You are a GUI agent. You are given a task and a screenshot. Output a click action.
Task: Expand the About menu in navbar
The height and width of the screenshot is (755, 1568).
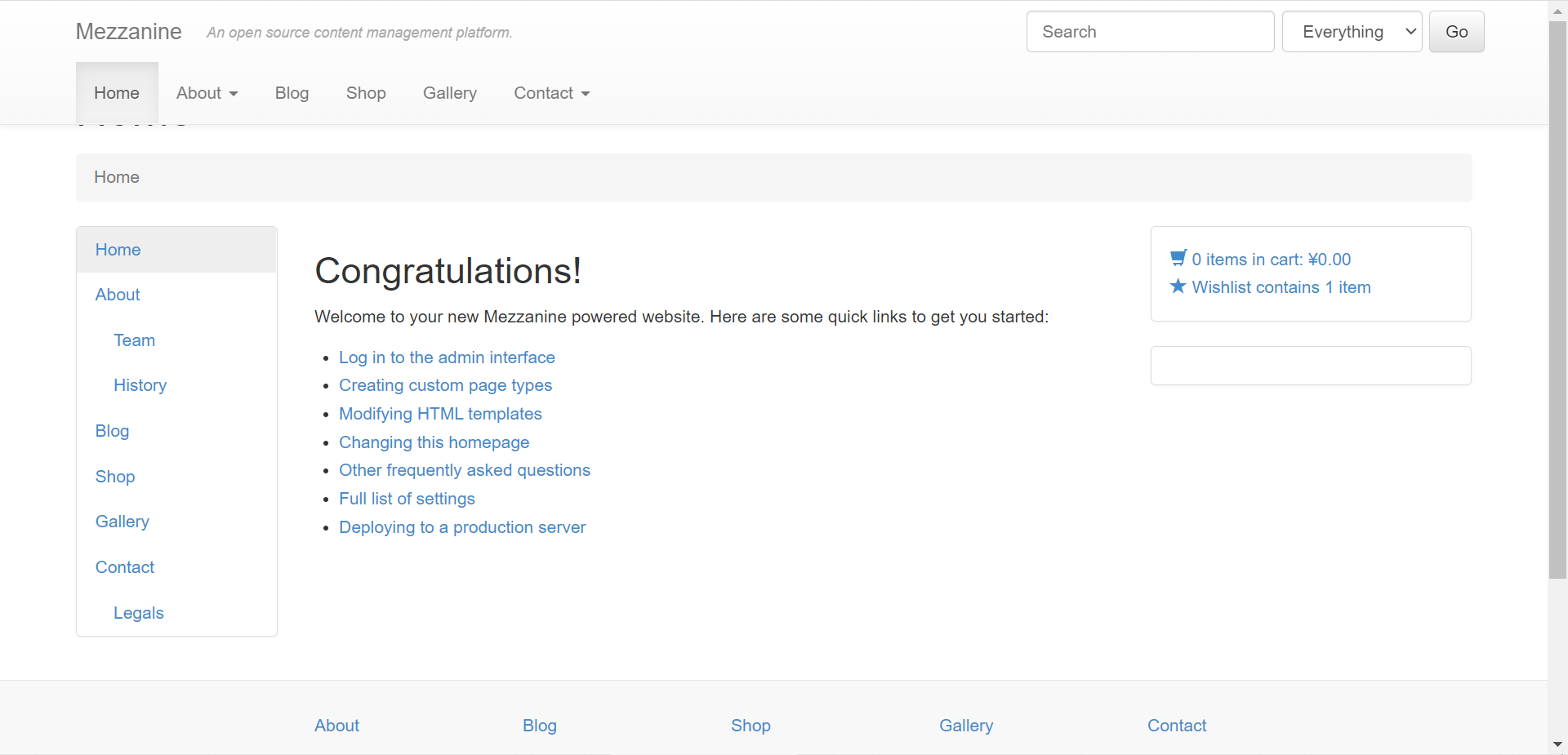[x=207, y=93]
